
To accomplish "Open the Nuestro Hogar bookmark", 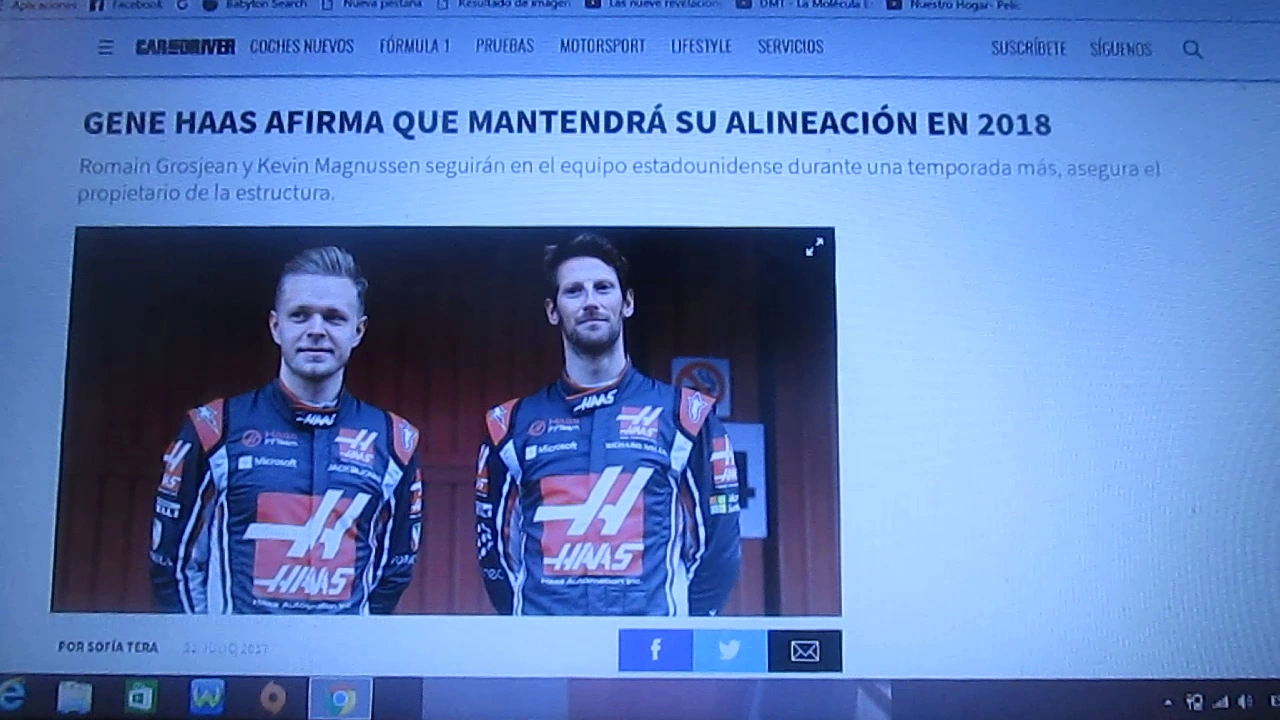I will [x=953, y=5].
